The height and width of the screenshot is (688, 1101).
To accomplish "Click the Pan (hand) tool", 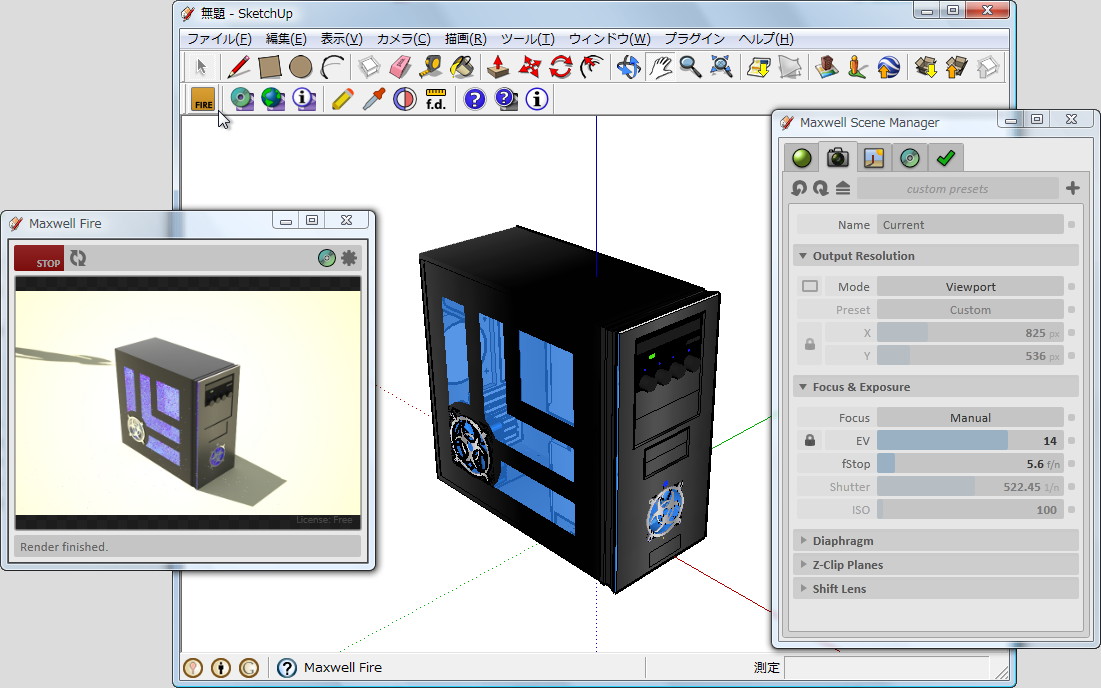I will 660,67.
